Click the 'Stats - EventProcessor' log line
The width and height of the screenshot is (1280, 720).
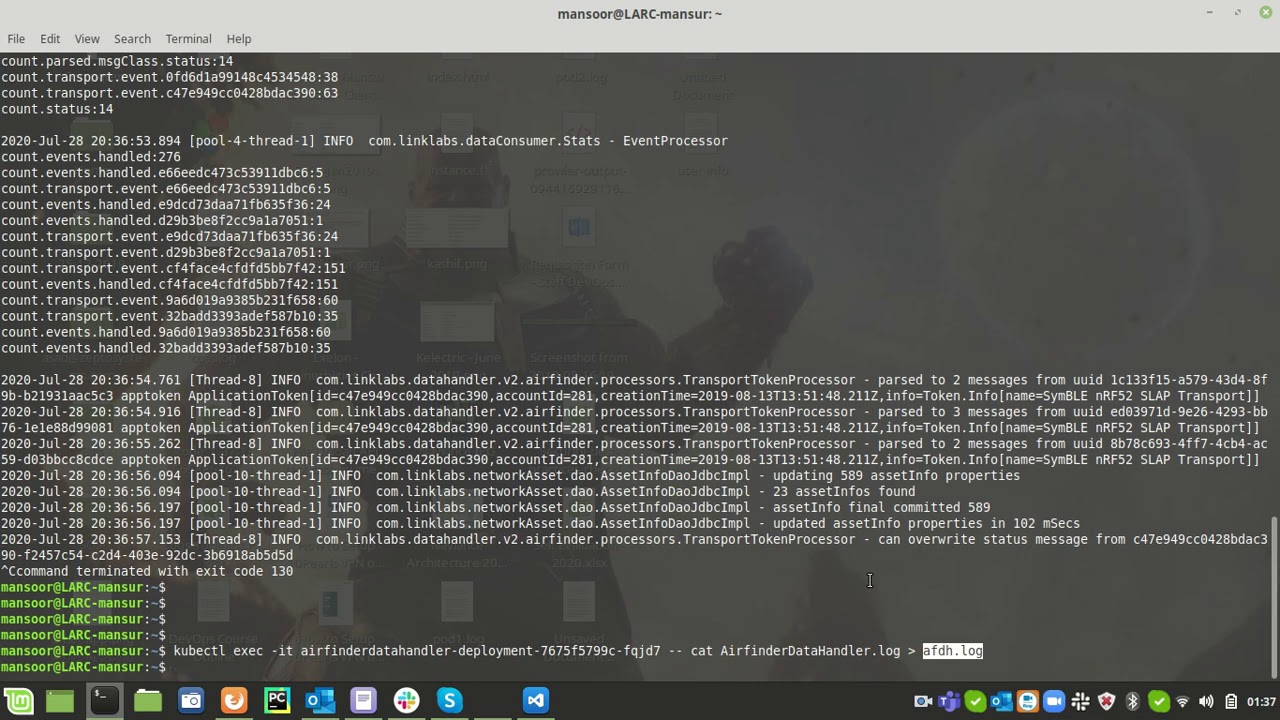(x=364, y=141)
